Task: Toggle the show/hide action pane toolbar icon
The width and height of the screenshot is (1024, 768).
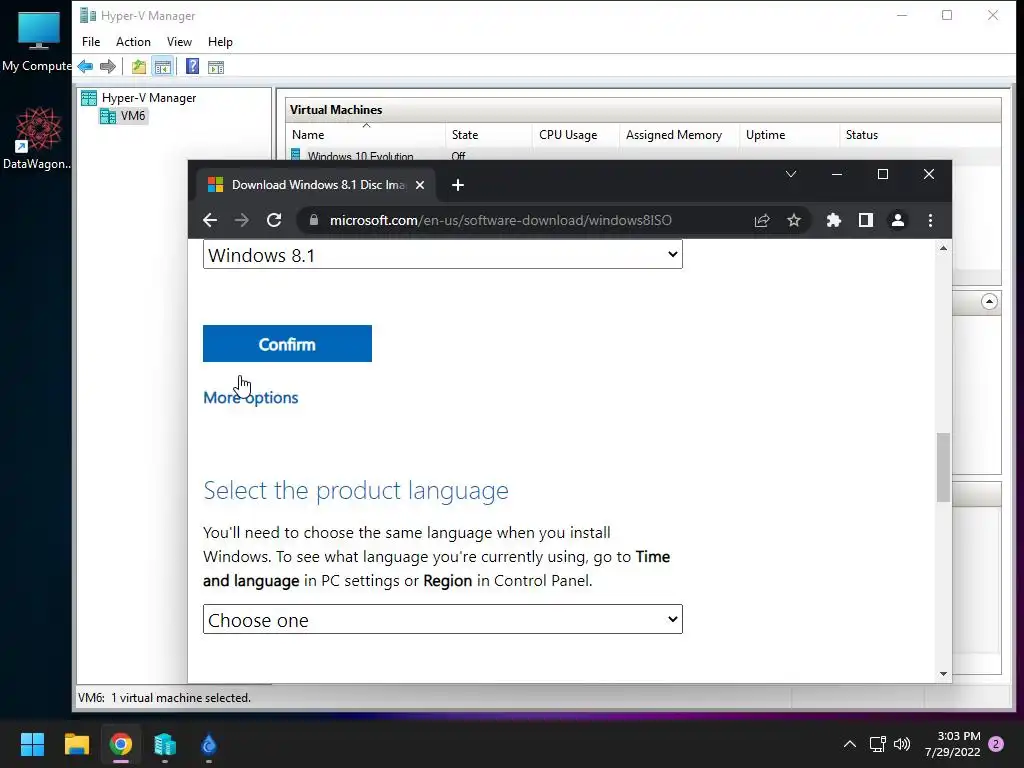Action: point(216,67)
